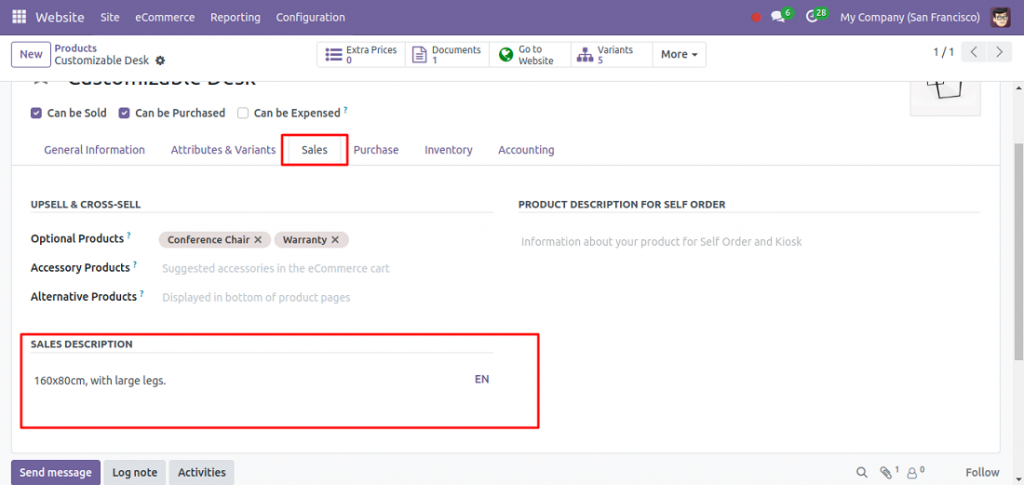Screen dimensions: 1024x485
Task: Open the apps grid menu icon
Action: (19, 17)
